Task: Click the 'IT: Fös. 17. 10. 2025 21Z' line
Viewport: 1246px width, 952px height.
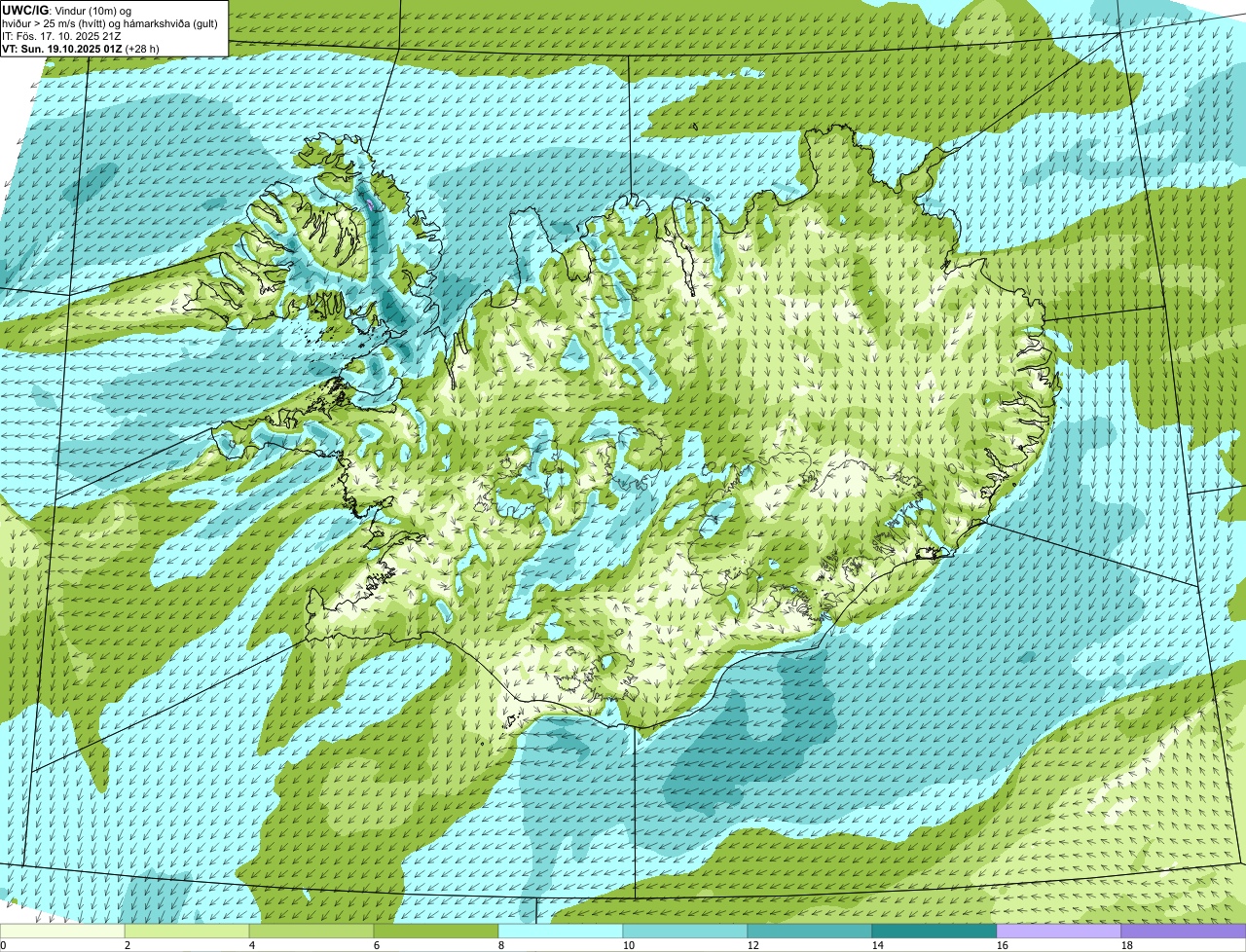Action: 62,35
